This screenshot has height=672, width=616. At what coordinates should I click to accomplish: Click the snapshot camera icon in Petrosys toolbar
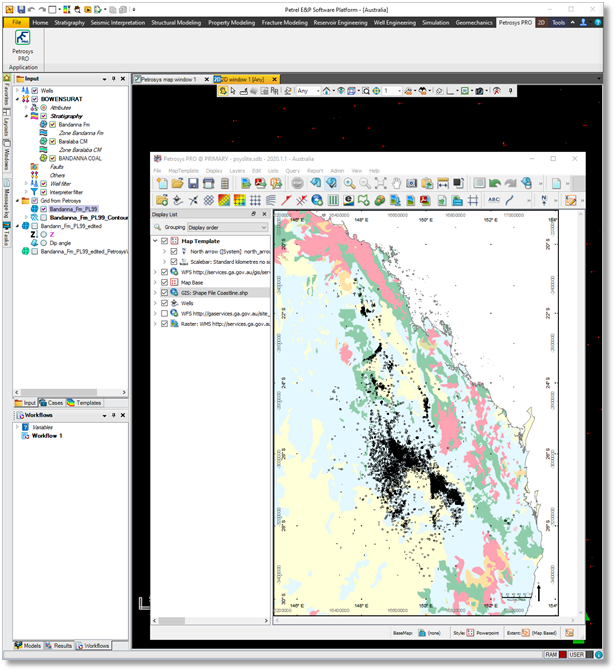[411, 183]
